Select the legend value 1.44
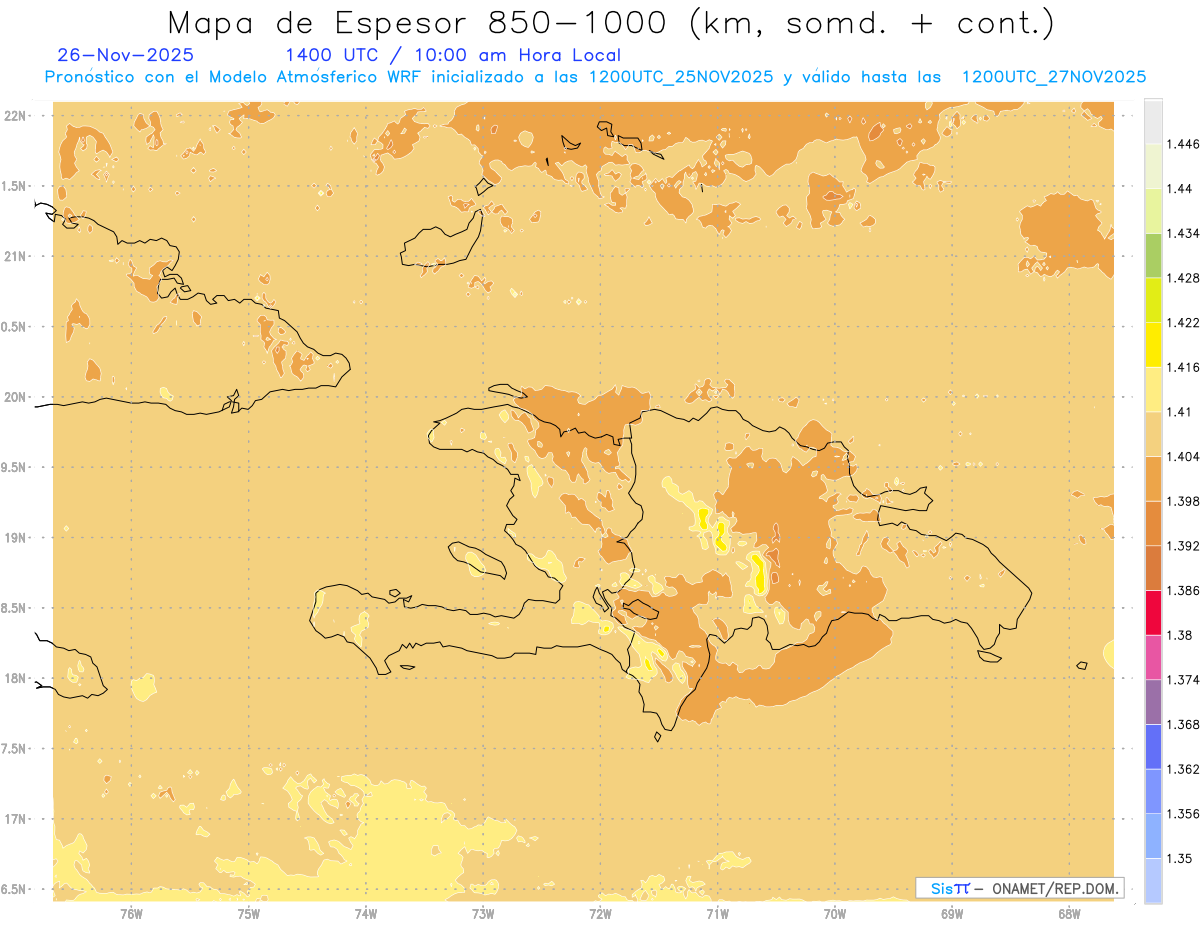1200x927 pixels. point(1179,188)
